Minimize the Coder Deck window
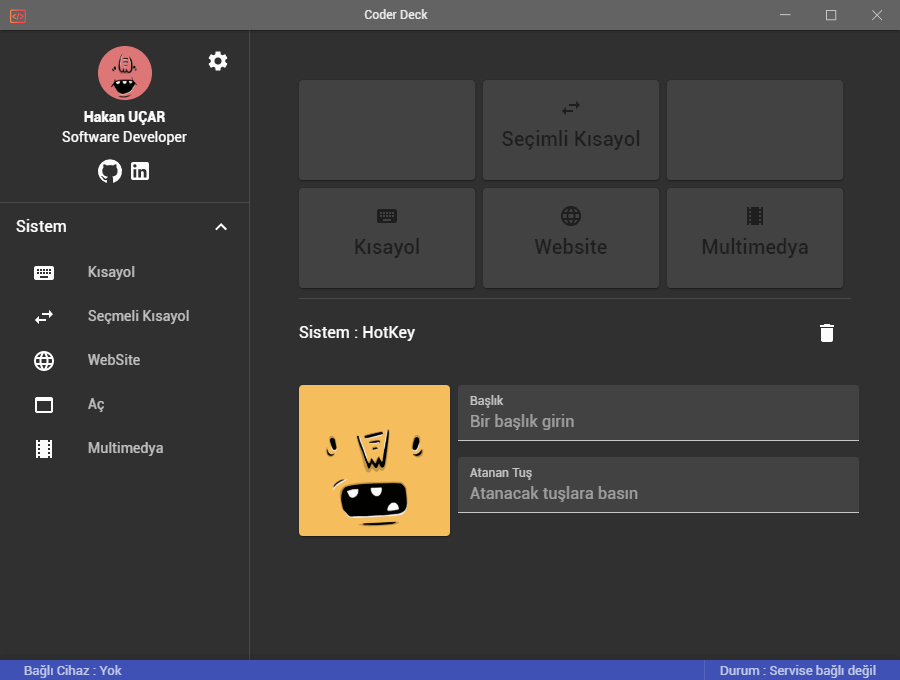Image resolution: width=900 pixels, height=680 pixels. coord(785,15)
